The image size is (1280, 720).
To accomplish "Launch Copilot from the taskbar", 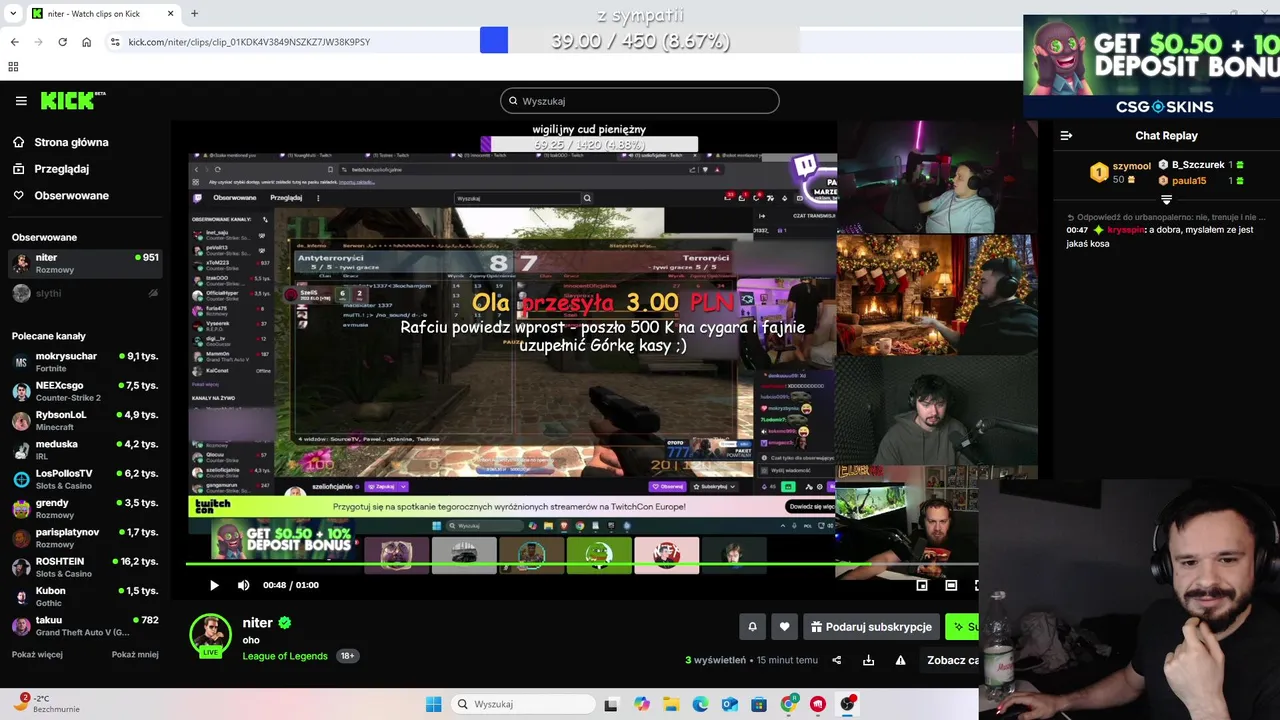I will (x=641, y=704).
